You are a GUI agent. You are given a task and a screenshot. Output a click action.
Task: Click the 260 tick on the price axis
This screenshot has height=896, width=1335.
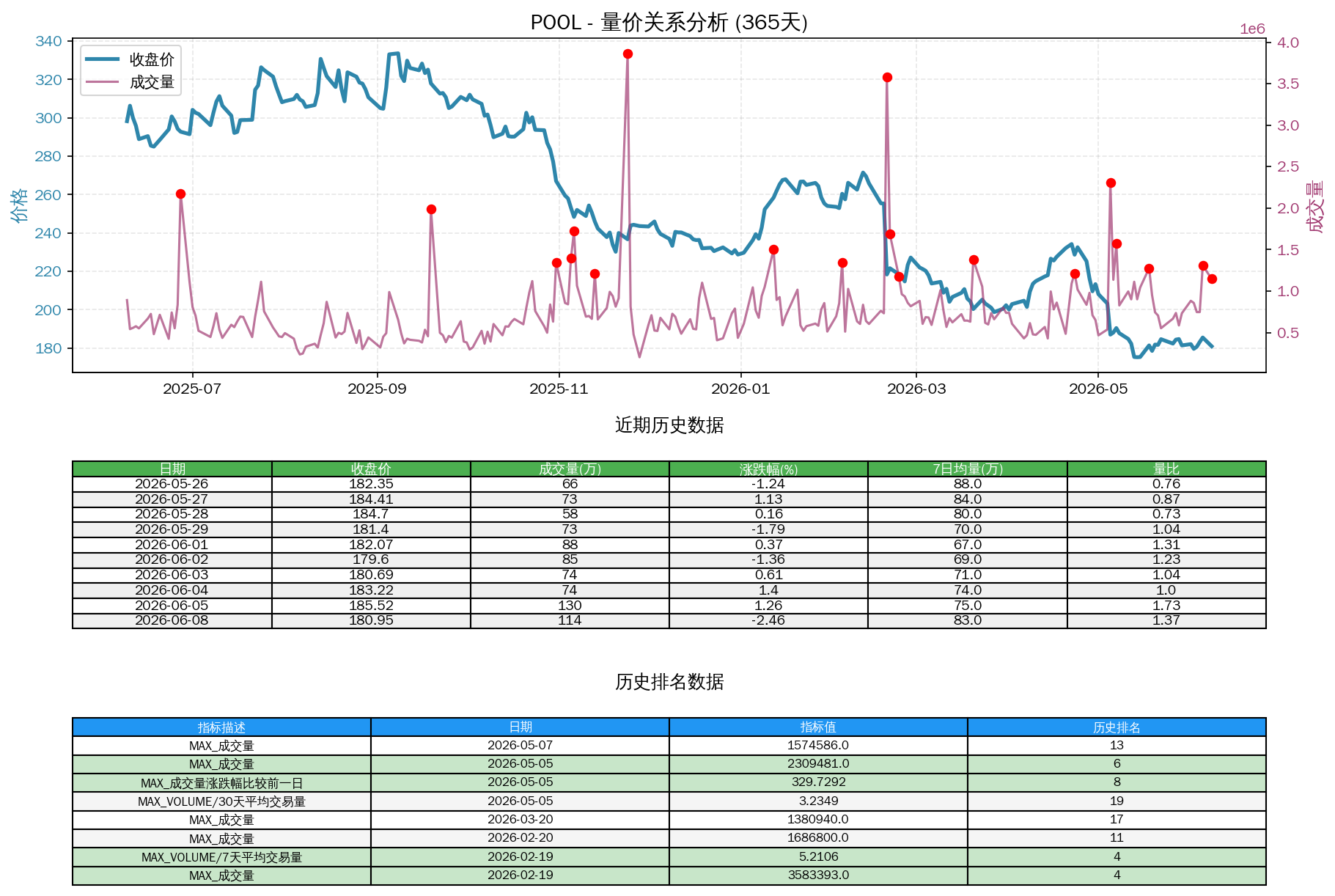click(48, 195)
